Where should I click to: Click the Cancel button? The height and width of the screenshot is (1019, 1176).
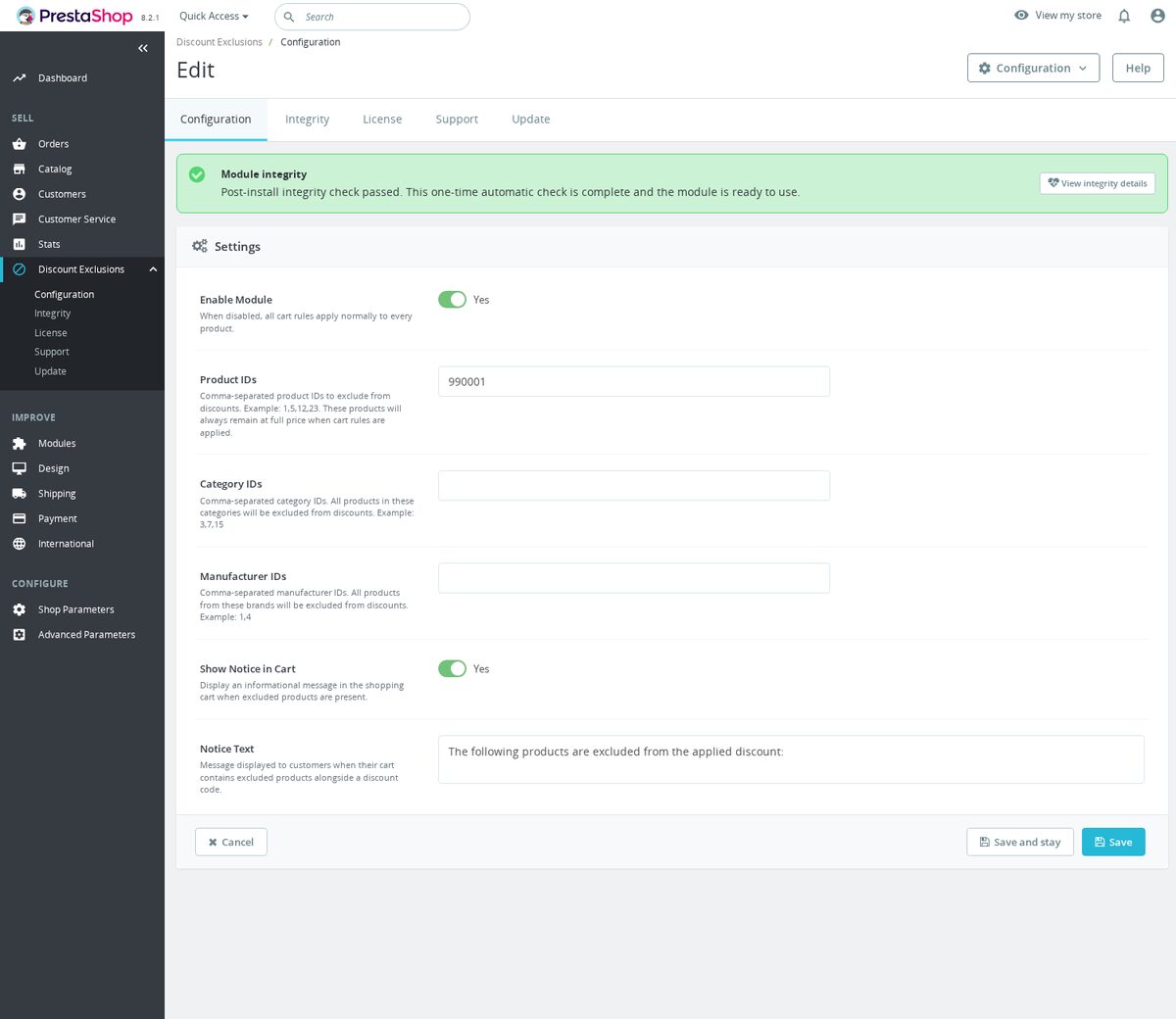[231, 842]
